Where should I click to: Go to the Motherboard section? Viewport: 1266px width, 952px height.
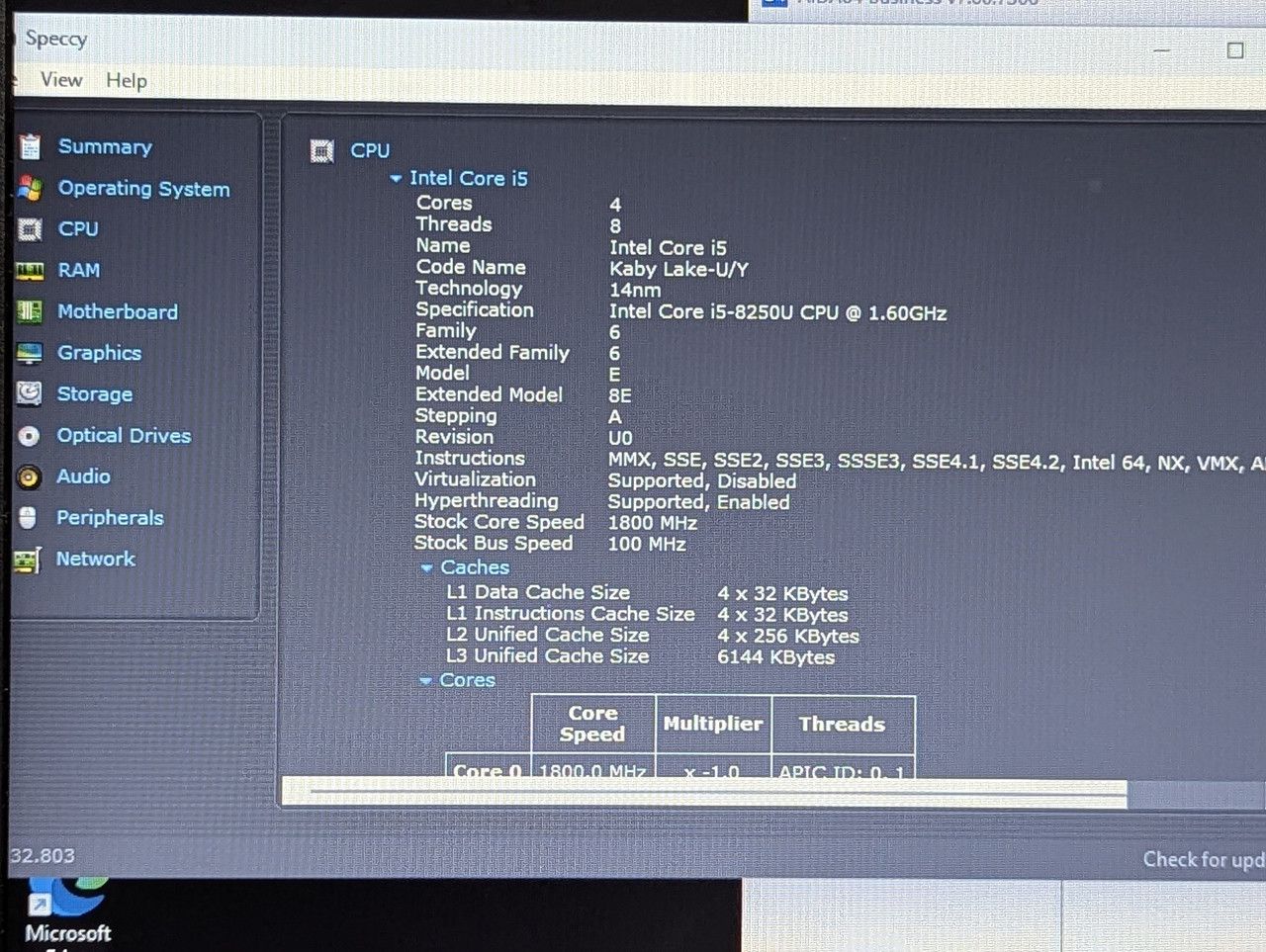click(118, 311)
